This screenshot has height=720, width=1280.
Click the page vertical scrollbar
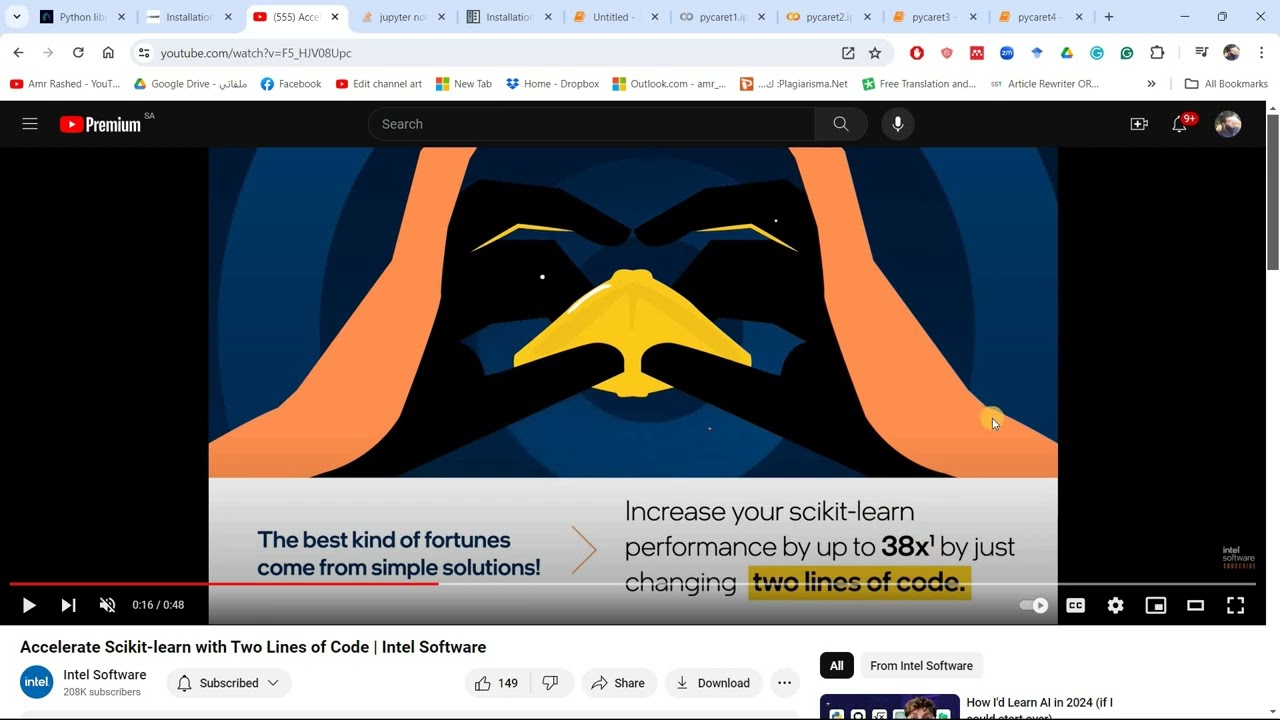[1273, 190]
